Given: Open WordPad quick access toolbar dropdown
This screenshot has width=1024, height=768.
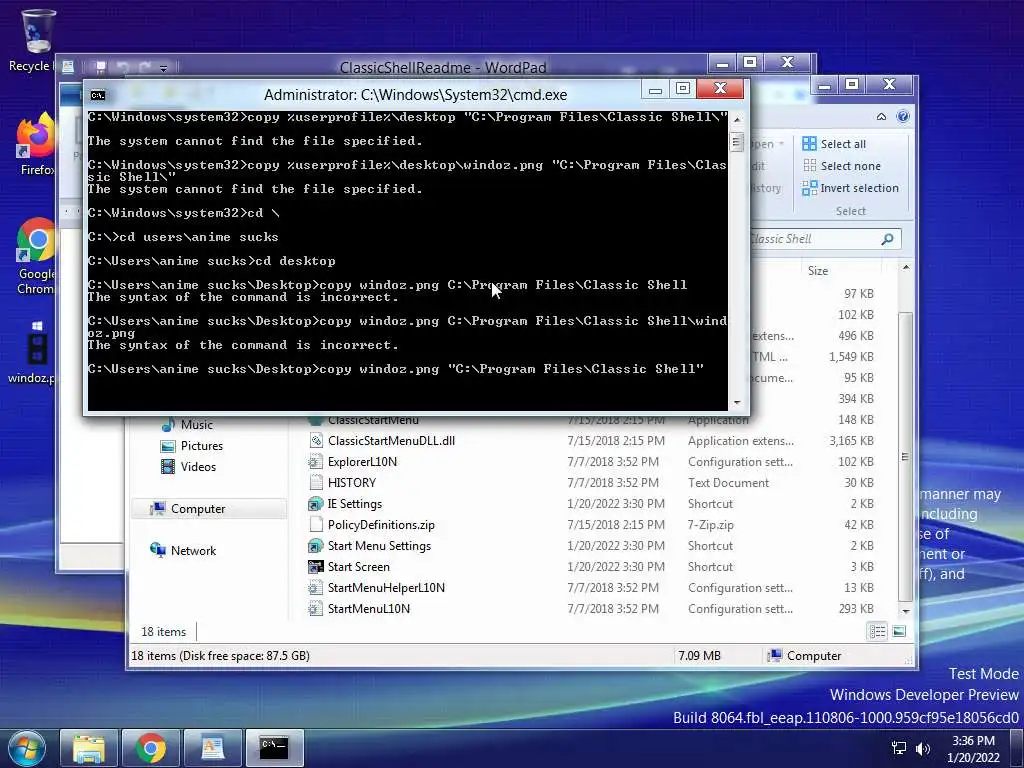Looking at the screenshot, I should 163,67.
